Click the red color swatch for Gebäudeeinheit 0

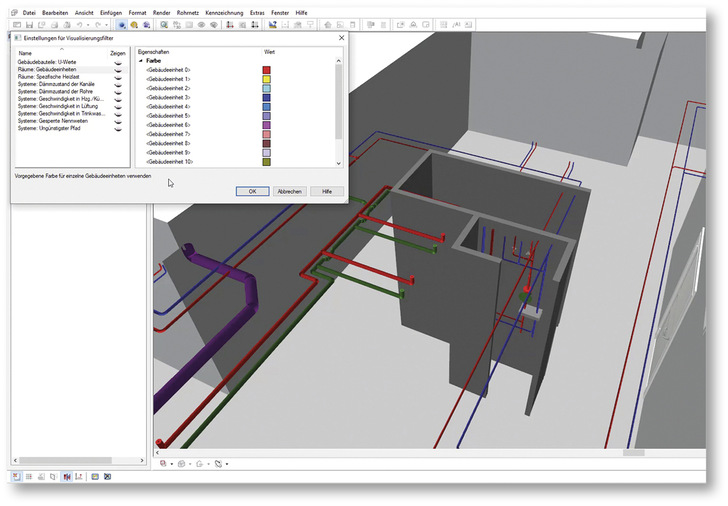[x=267, y=70]
